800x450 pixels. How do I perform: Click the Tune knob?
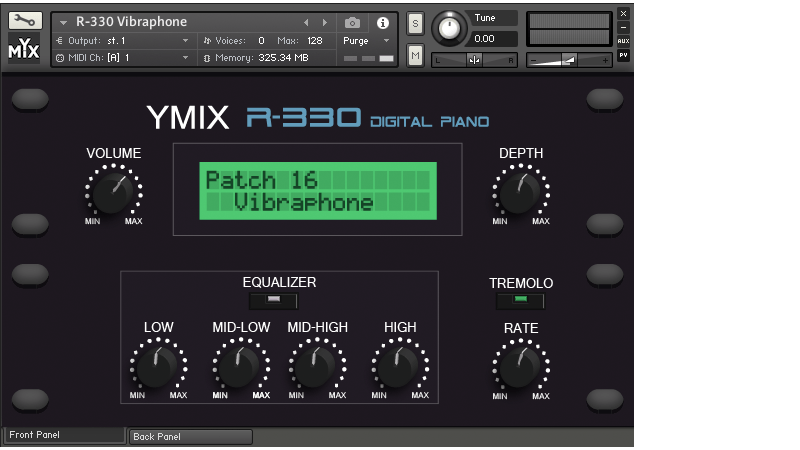(449, 29)
